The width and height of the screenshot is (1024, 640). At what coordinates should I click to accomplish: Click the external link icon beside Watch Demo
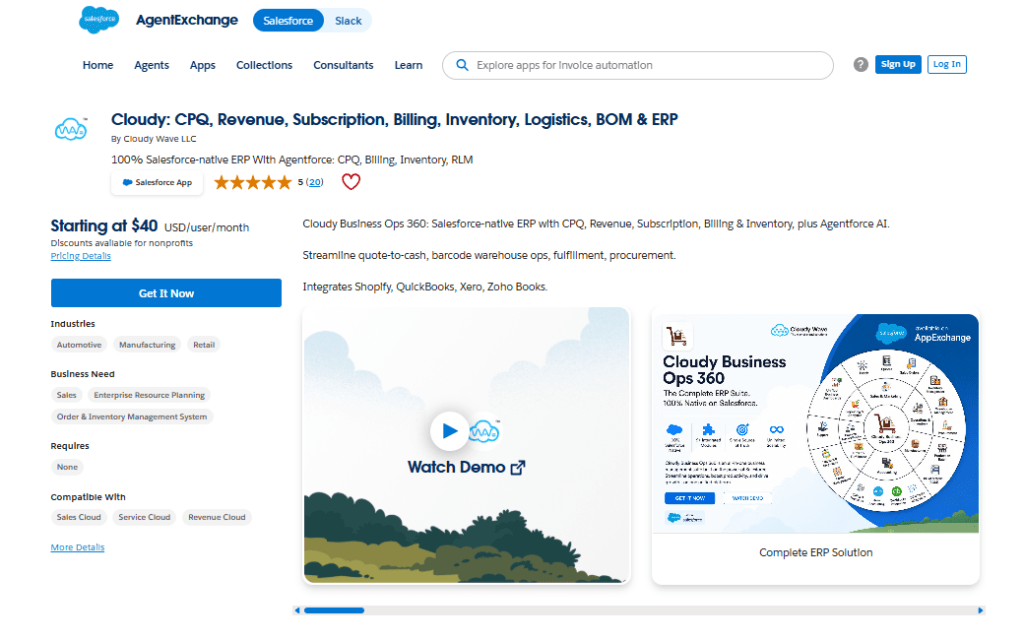point(518,467)
